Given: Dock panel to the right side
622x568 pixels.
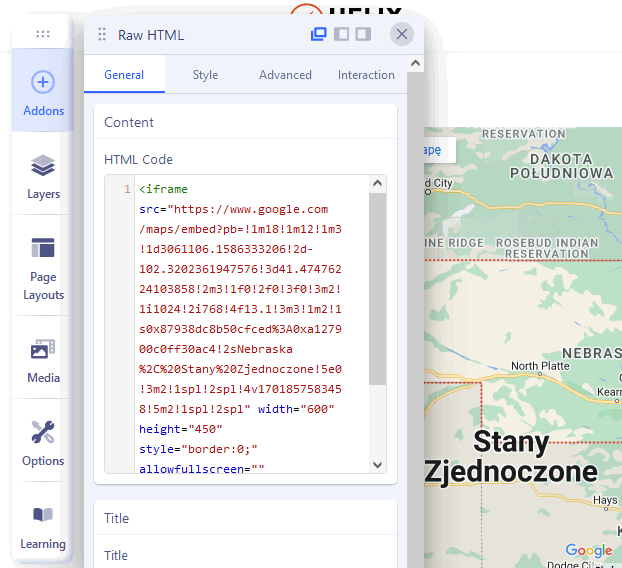Looking at the screenshot, I should [x=363, y=35].
